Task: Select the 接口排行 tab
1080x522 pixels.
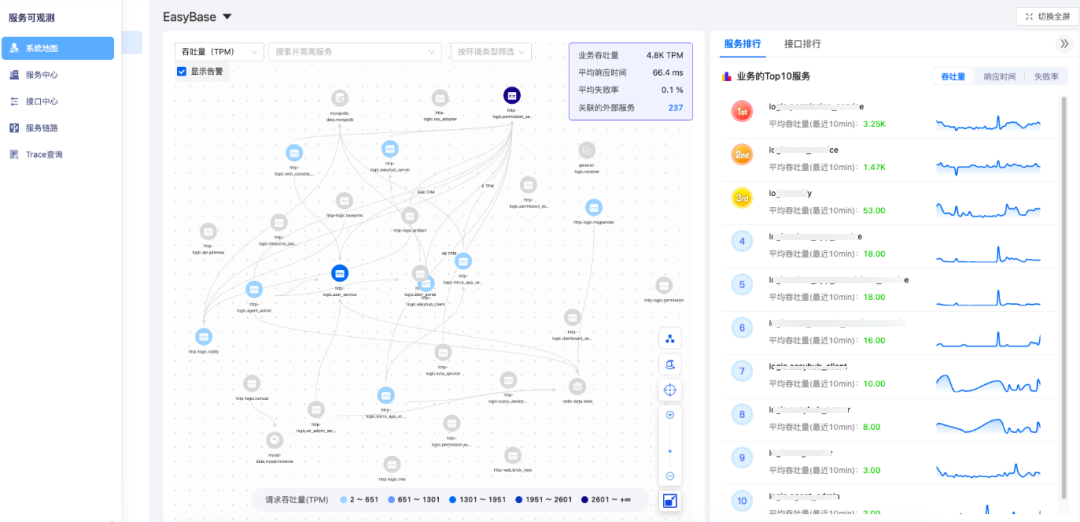Action: 802,44
